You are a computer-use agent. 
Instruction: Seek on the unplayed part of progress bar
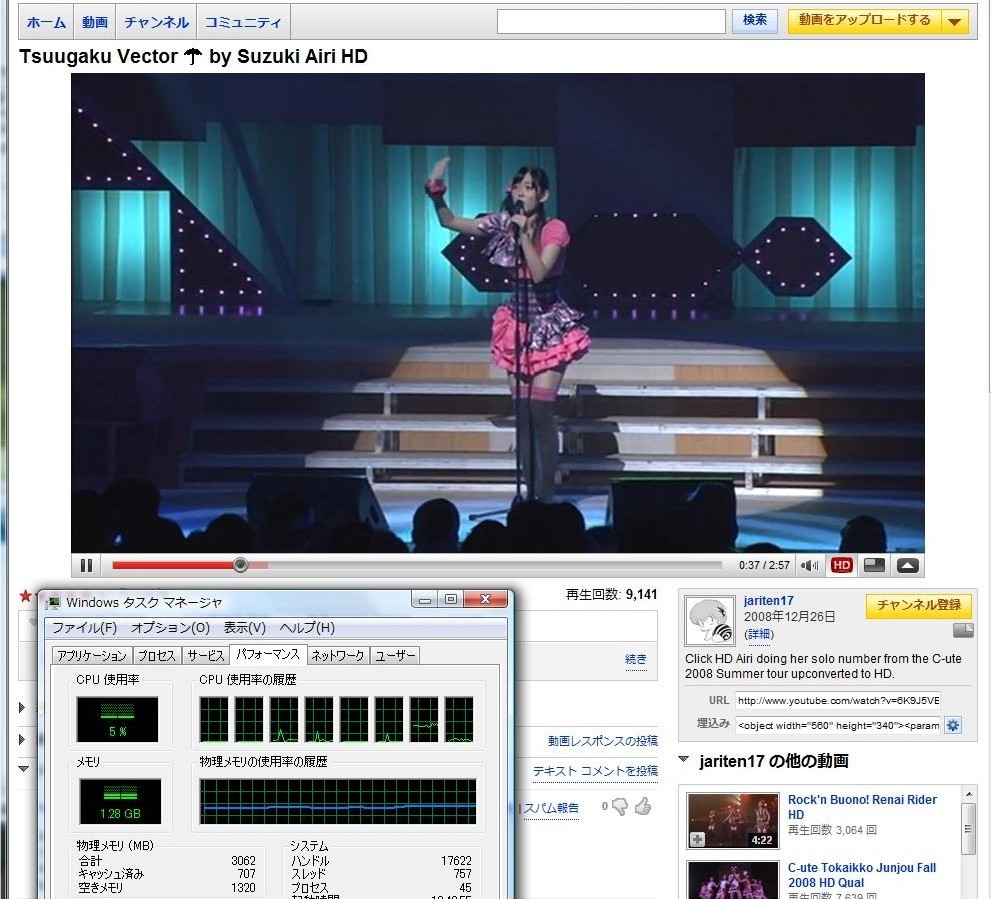493,565
